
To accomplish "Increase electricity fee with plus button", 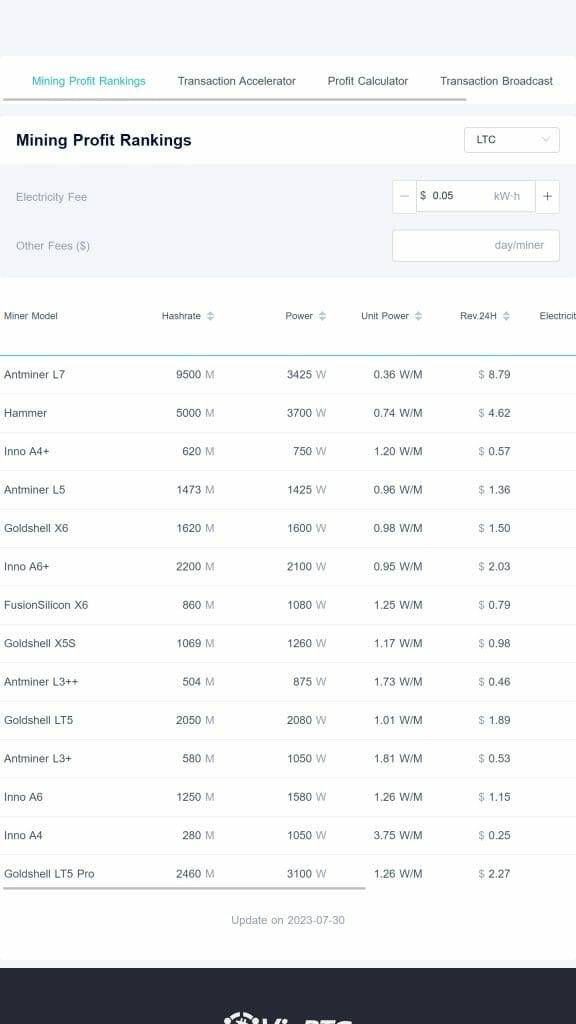I will click(547, 196).
